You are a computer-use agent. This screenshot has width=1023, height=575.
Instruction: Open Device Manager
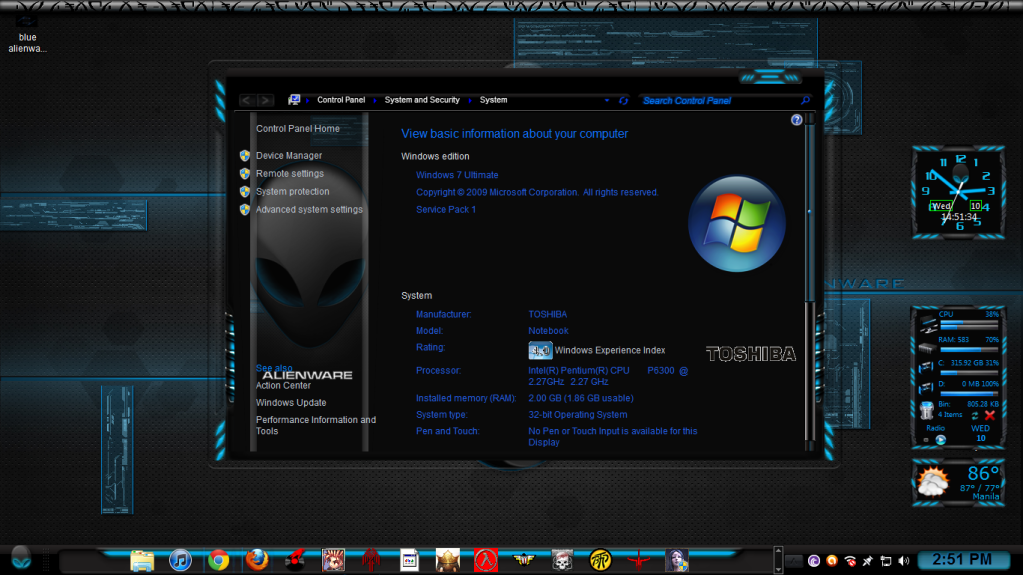point(289,155)
